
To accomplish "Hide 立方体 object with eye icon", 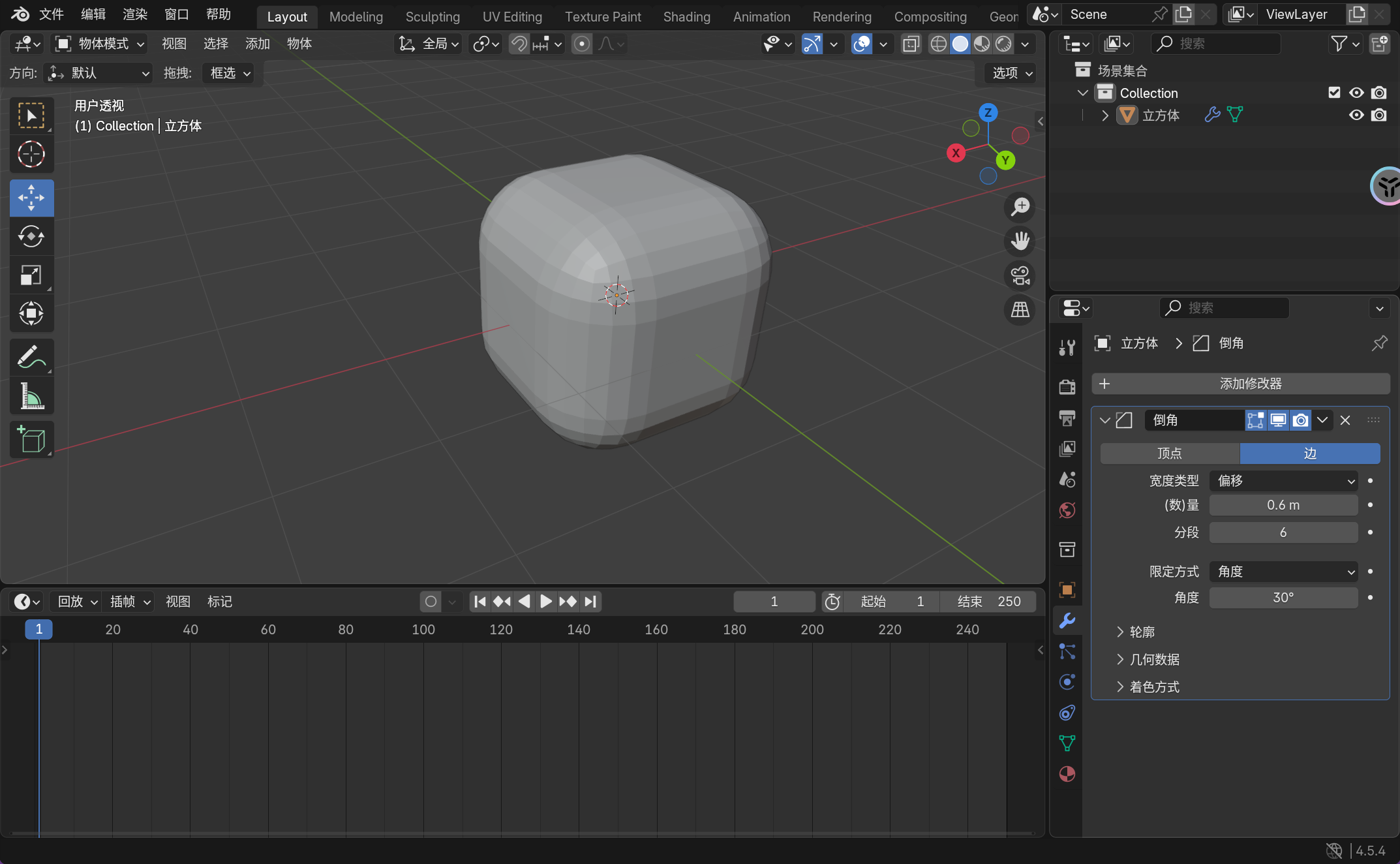I will coord(1356,116).
